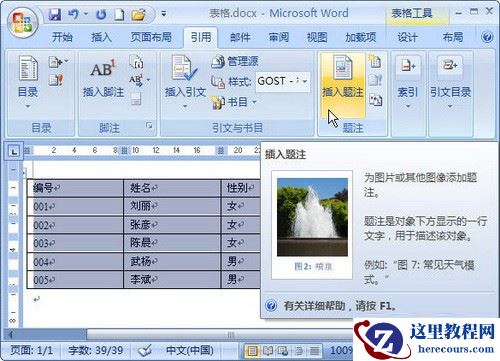This screenshot has height=361, width=500.
Task: Click the proofing check icon in status bar
Action: pos(145,350)
